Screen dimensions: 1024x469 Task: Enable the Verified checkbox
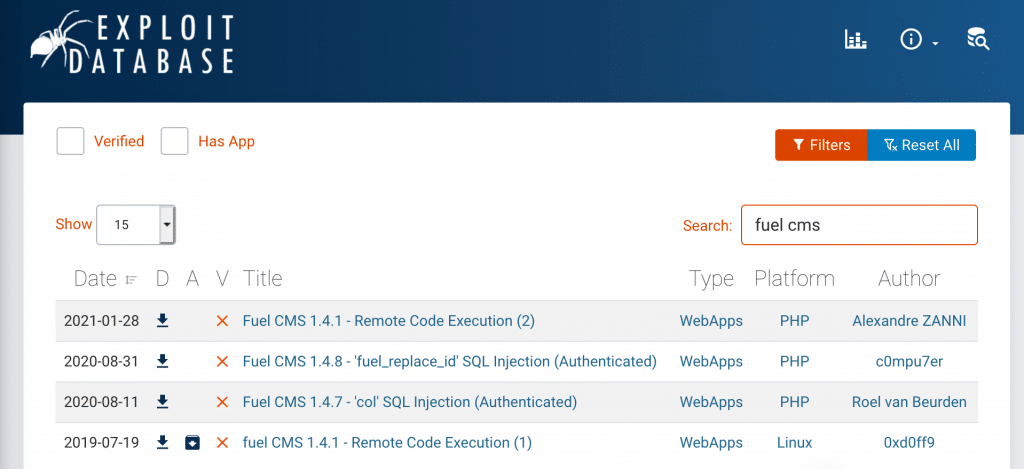[71, 141]
